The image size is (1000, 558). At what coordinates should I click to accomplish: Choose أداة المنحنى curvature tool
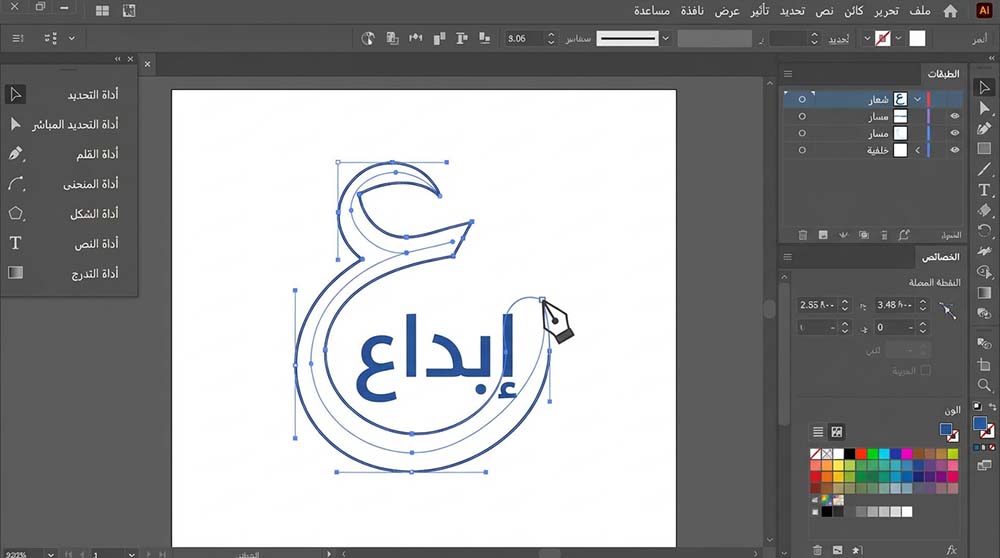pyautogui.click(x=69, y=184)
